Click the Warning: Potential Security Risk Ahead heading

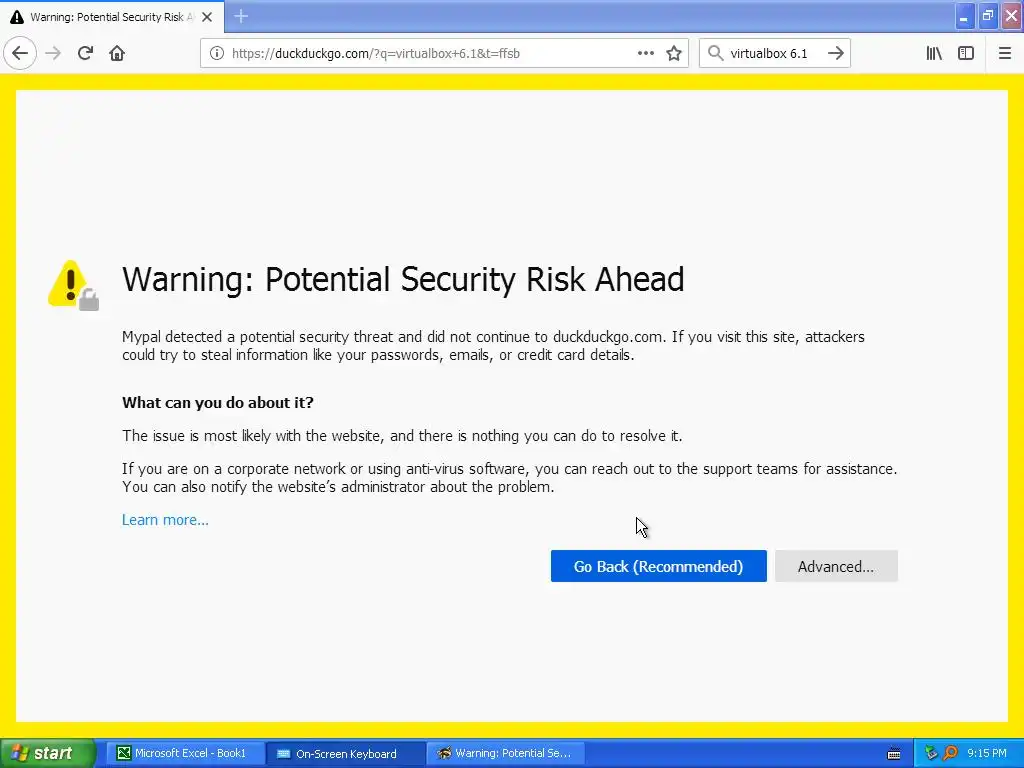click(x=403, y=280)
